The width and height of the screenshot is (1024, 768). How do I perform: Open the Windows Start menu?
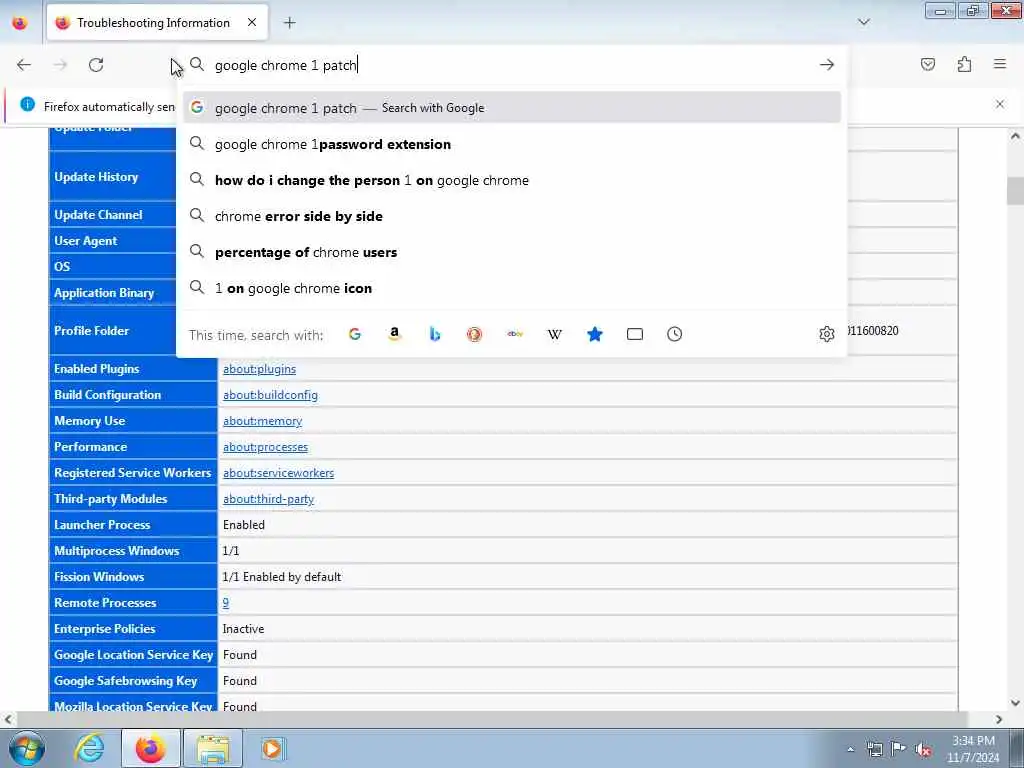tap(27, 749)
